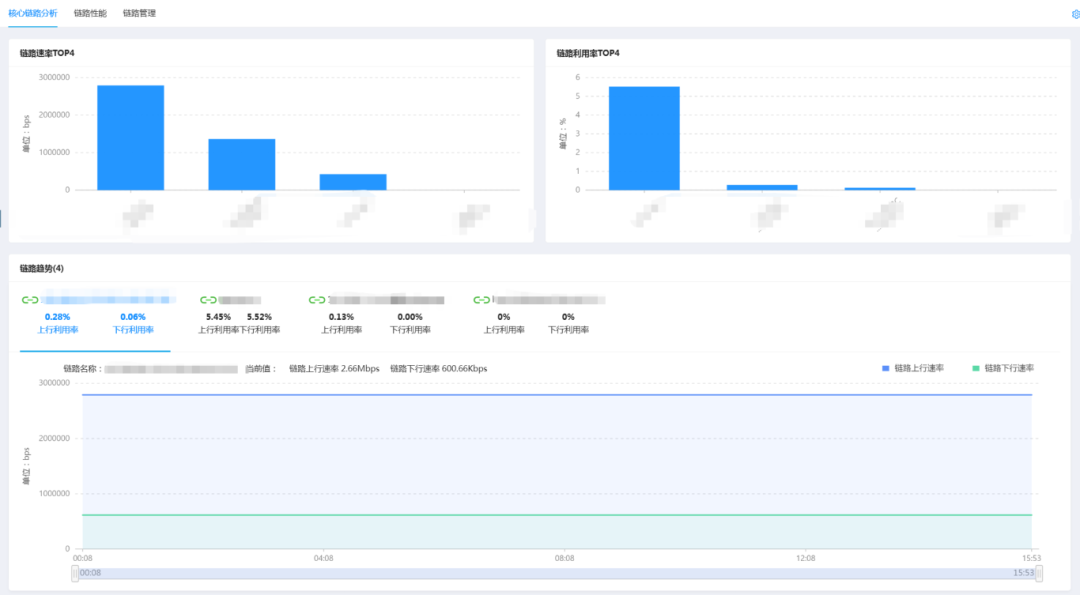Click 链路速率TOP4 panel title
Viewport: 1080px width, 595px height.
coord(47,53)
